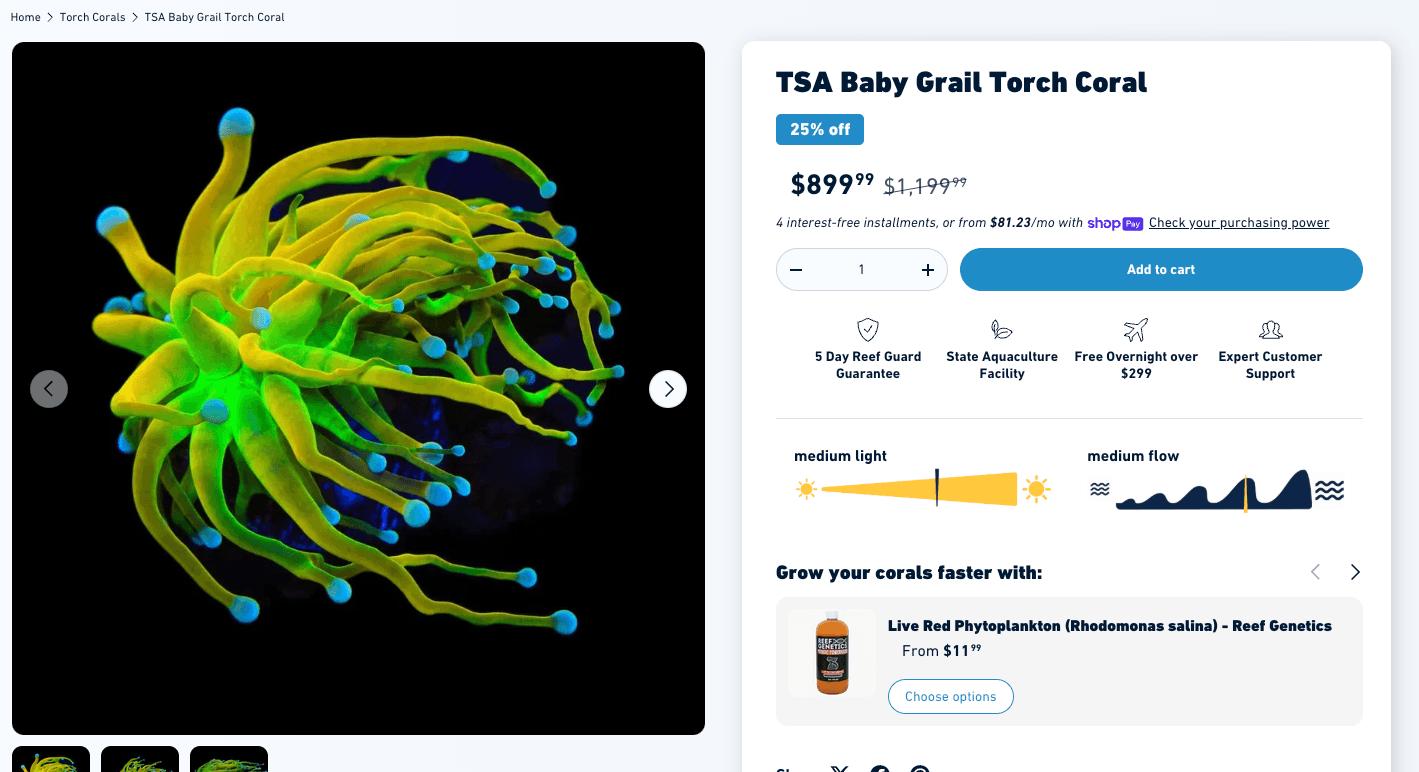Click the 5 Day Reef Guard Guarantee shield icon
The height and width of the screenshot is (772, 1419).
tap(867, 329)
